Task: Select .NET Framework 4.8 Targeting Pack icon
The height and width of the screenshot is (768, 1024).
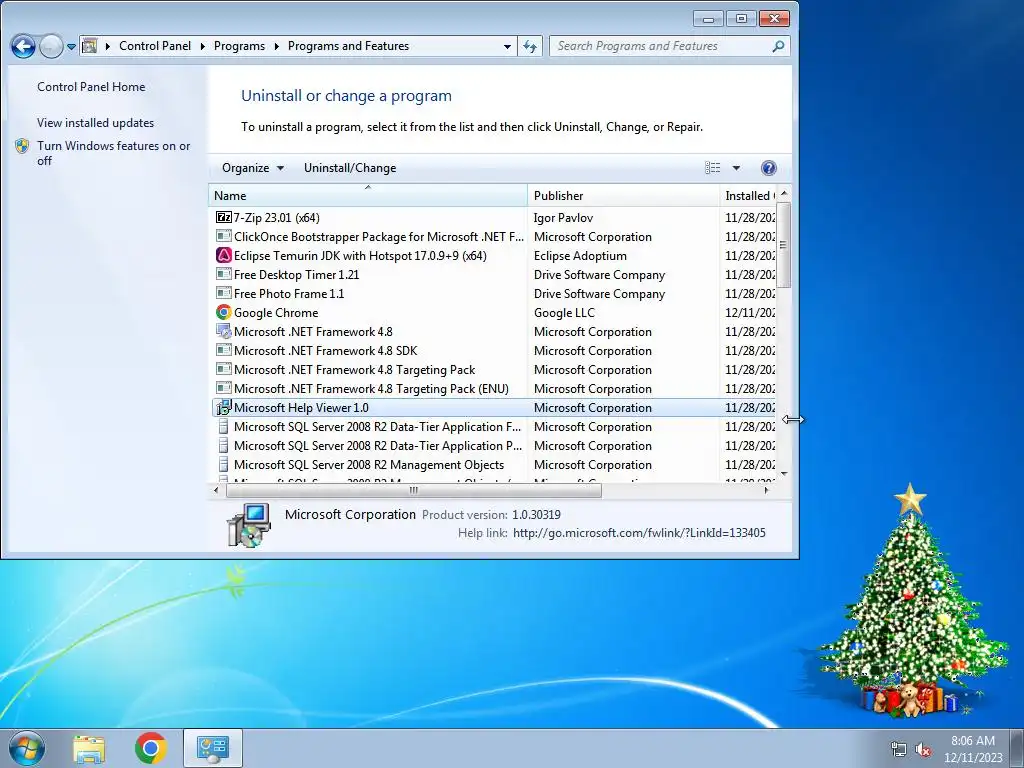Action: [223, 369]
